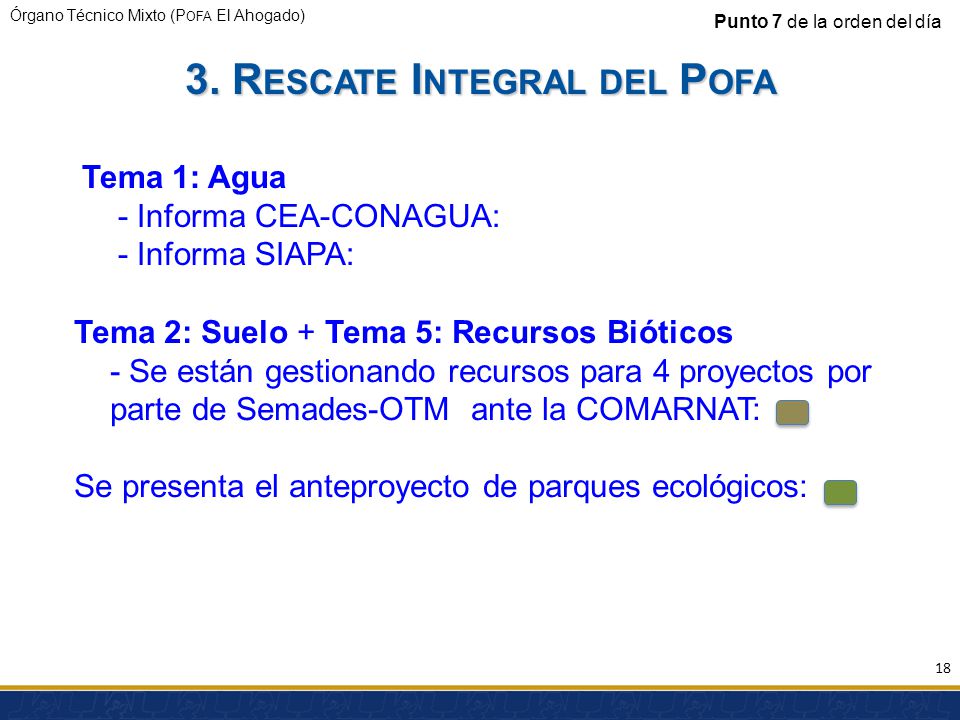The width and height of the screenshot is (960, 720).
Task: Select the title '3. Rescate Integral del Pofa'
Action: pos(481,80)
